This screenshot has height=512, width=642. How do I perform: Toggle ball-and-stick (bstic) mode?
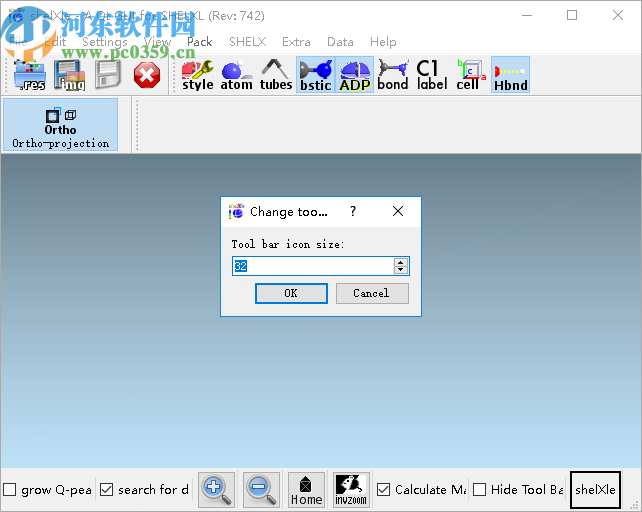pos(315,75)
